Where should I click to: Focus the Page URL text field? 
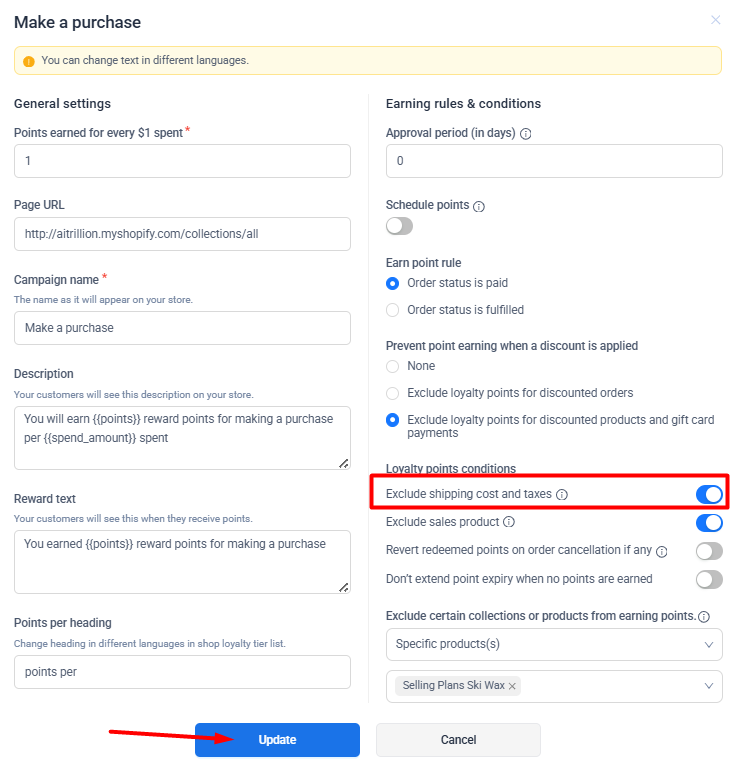click(x=182, y=234)
